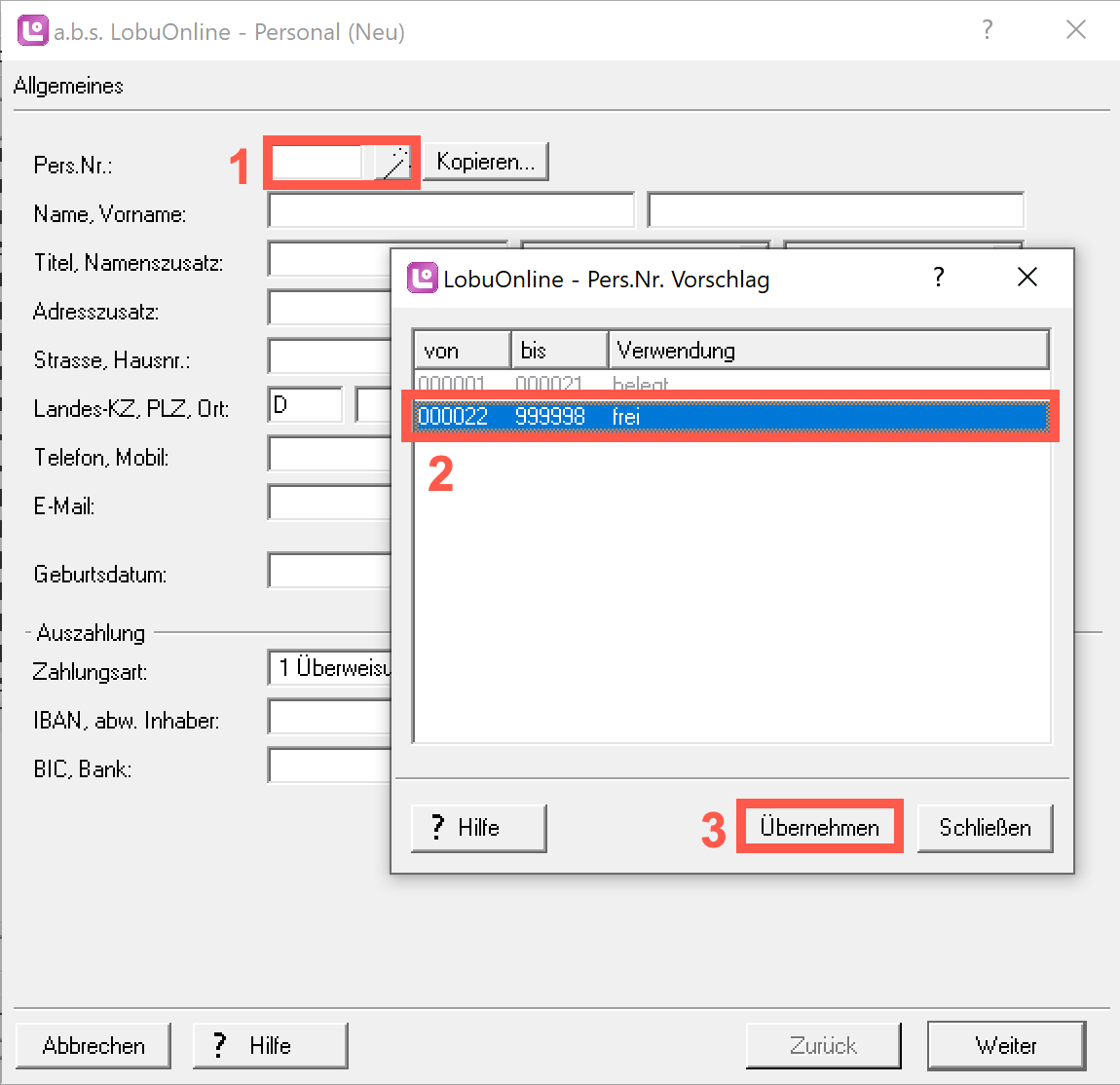Click the question mark in Pers.Nr. Vorschlag title bar
The image size is (1120, 1085).
pyautogui.click(x=938, y=278)
